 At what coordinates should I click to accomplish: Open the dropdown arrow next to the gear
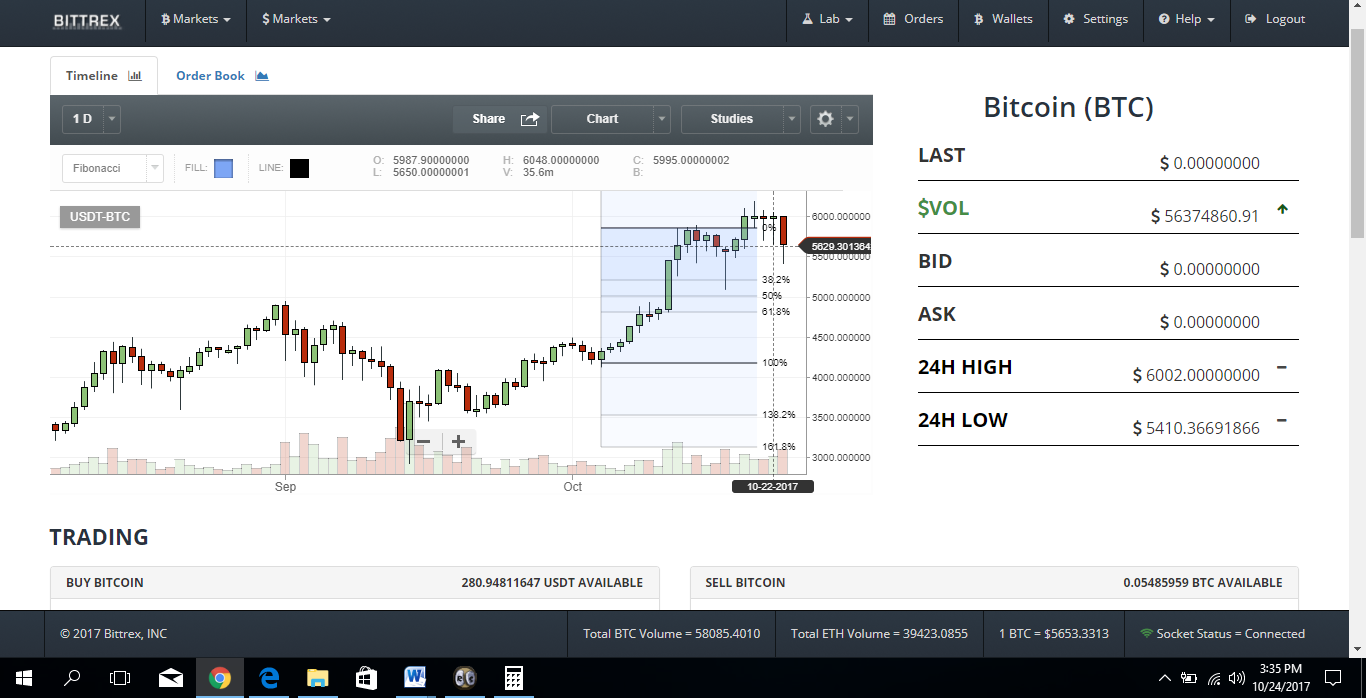(850, 119)
